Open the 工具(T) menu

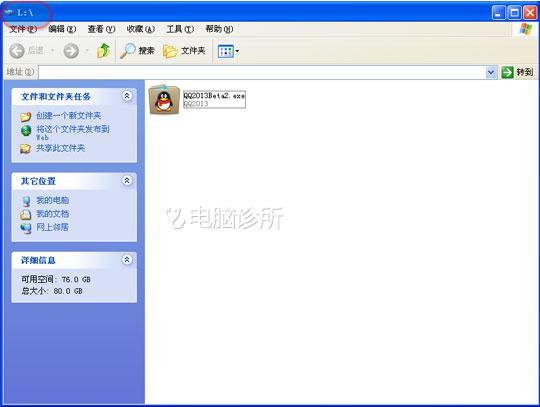180,29
